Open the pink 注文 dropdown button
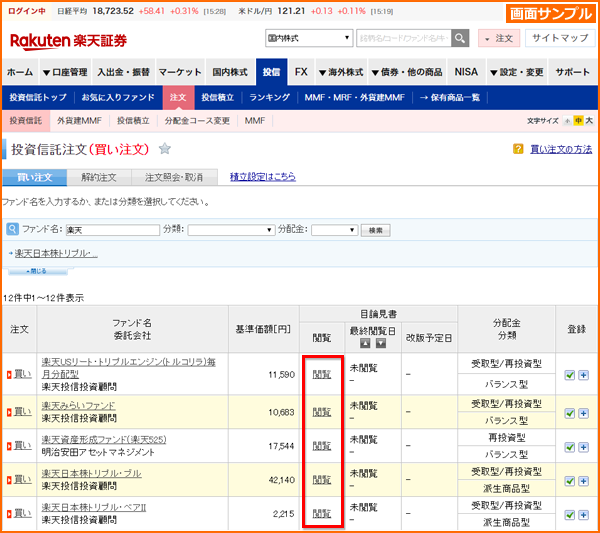Image resolution: width=600 pixels, height=533 pixels. pos(499,38)
